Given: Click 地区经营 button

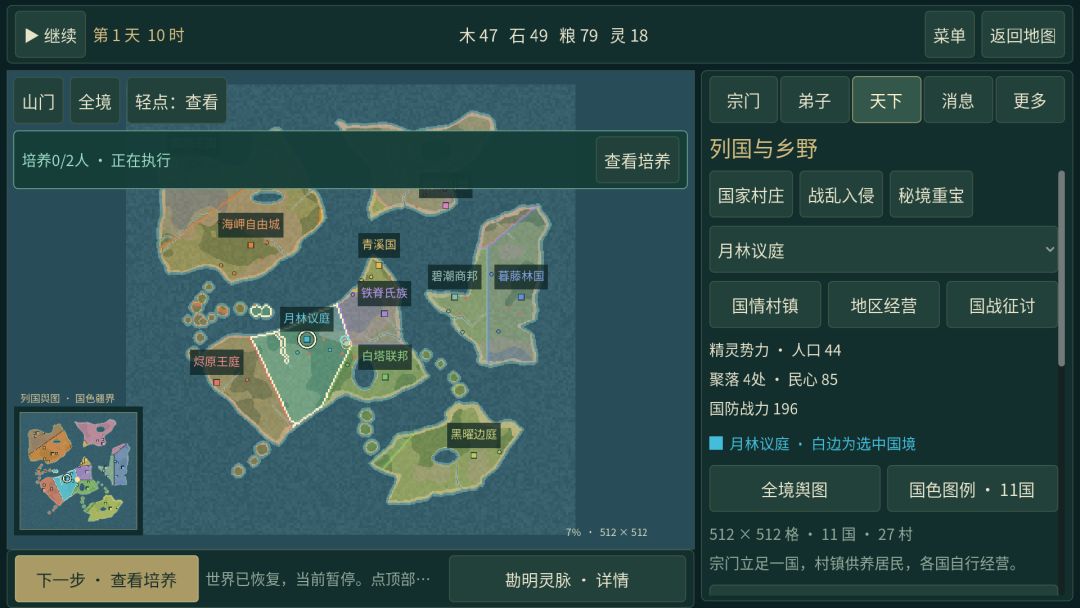Looking at the screenshot, I should [x=884, y=305].
